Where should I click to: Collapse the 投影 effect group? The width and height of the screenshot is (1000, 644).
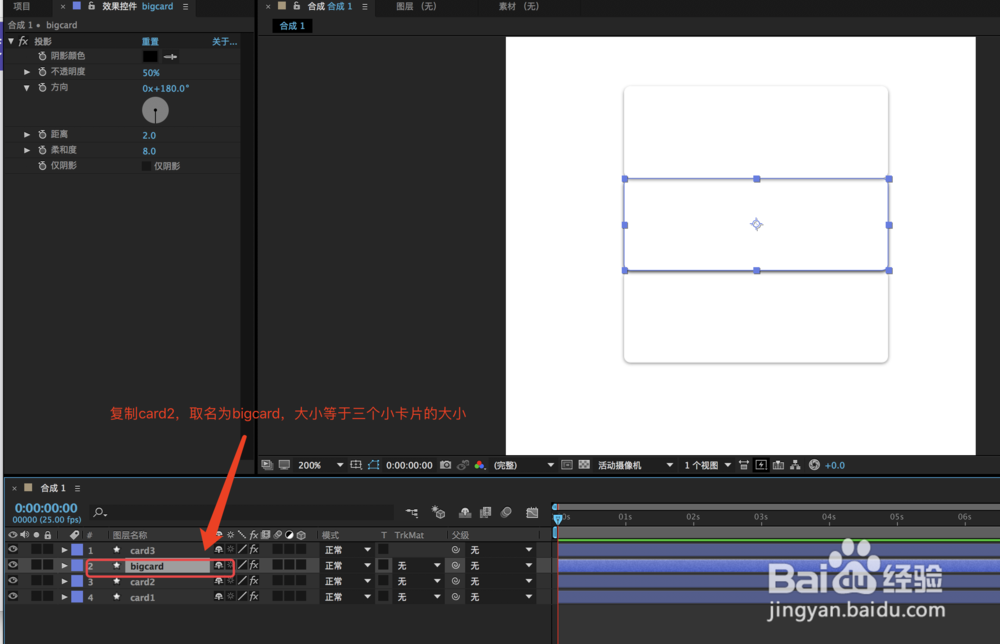11,41
